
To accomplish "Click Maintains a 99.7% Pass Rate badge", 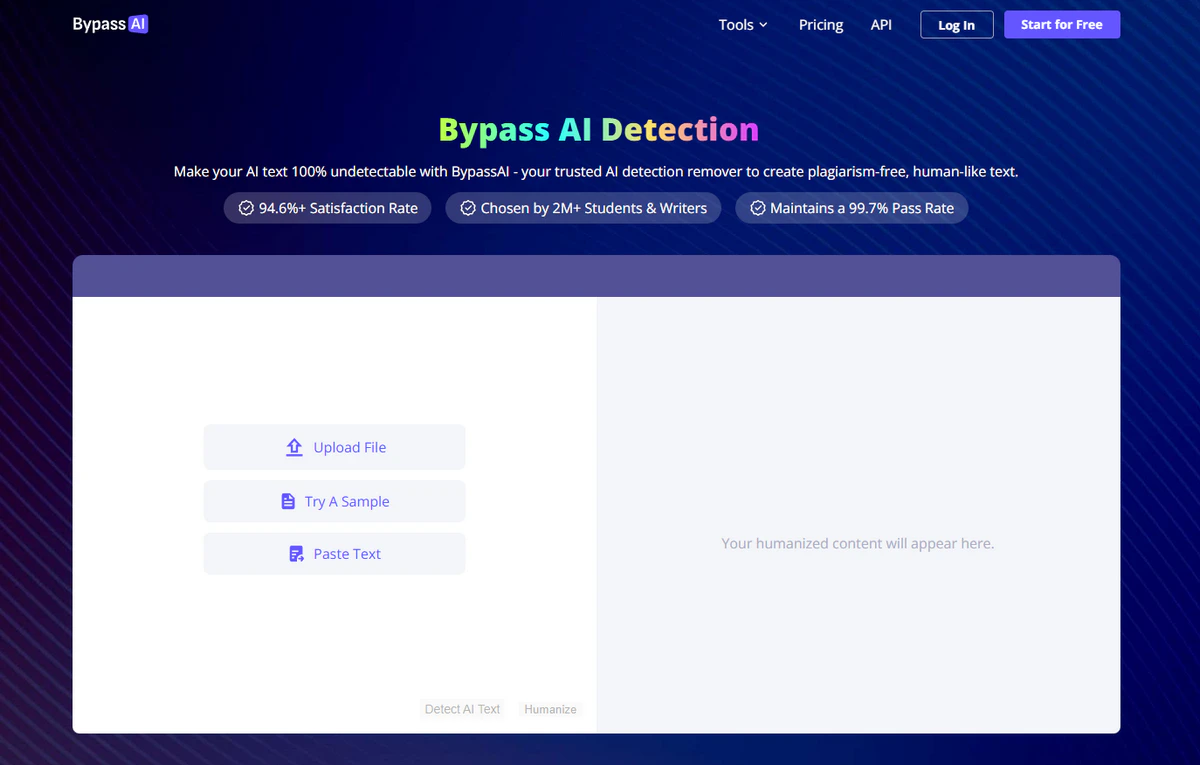I will pyautogui.click(x=852, y=208).
